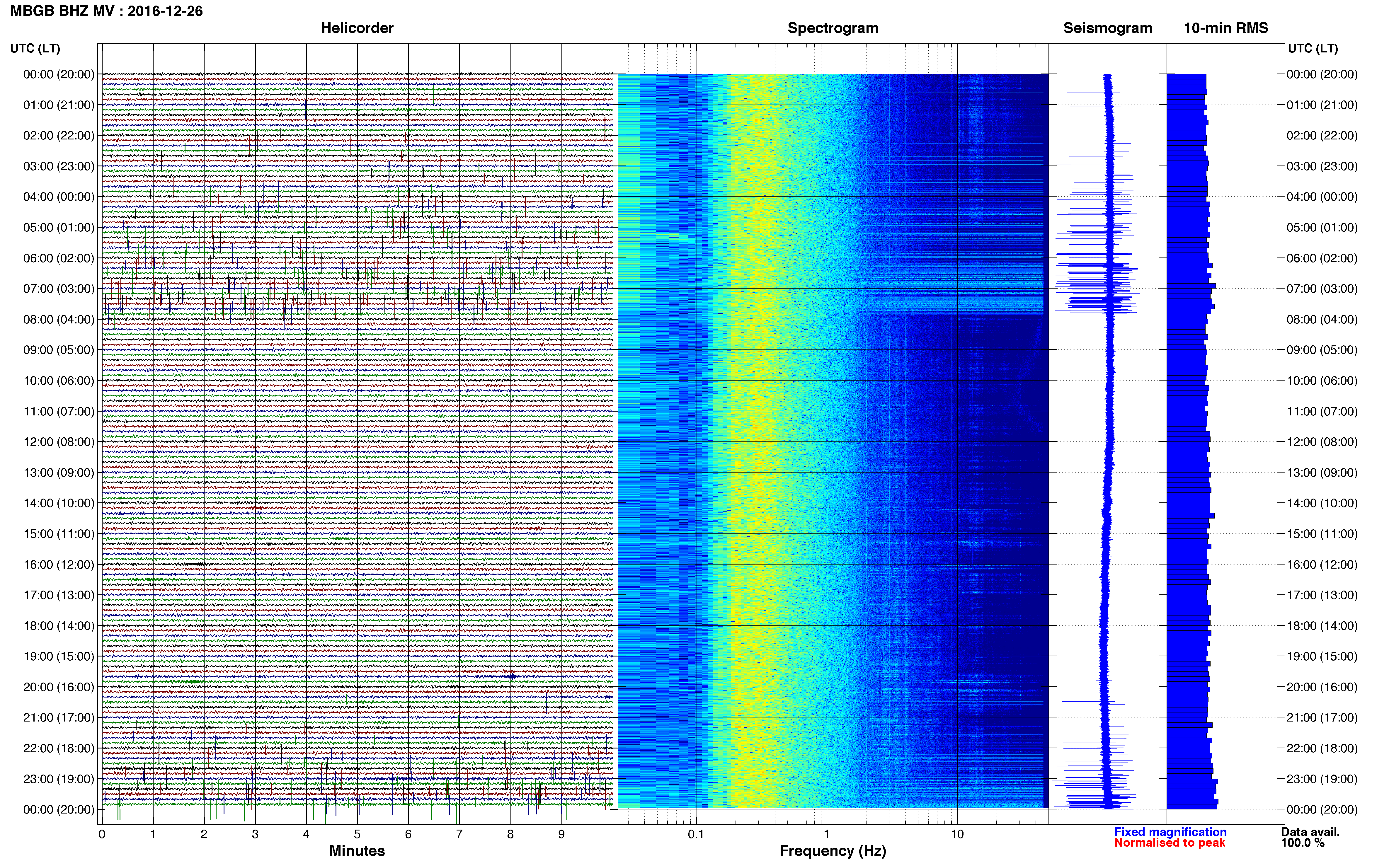The width and height of the screenshot is (1389, 868).
Task: Click left time label 11:00 (07:00)
Action: point(59,412)
